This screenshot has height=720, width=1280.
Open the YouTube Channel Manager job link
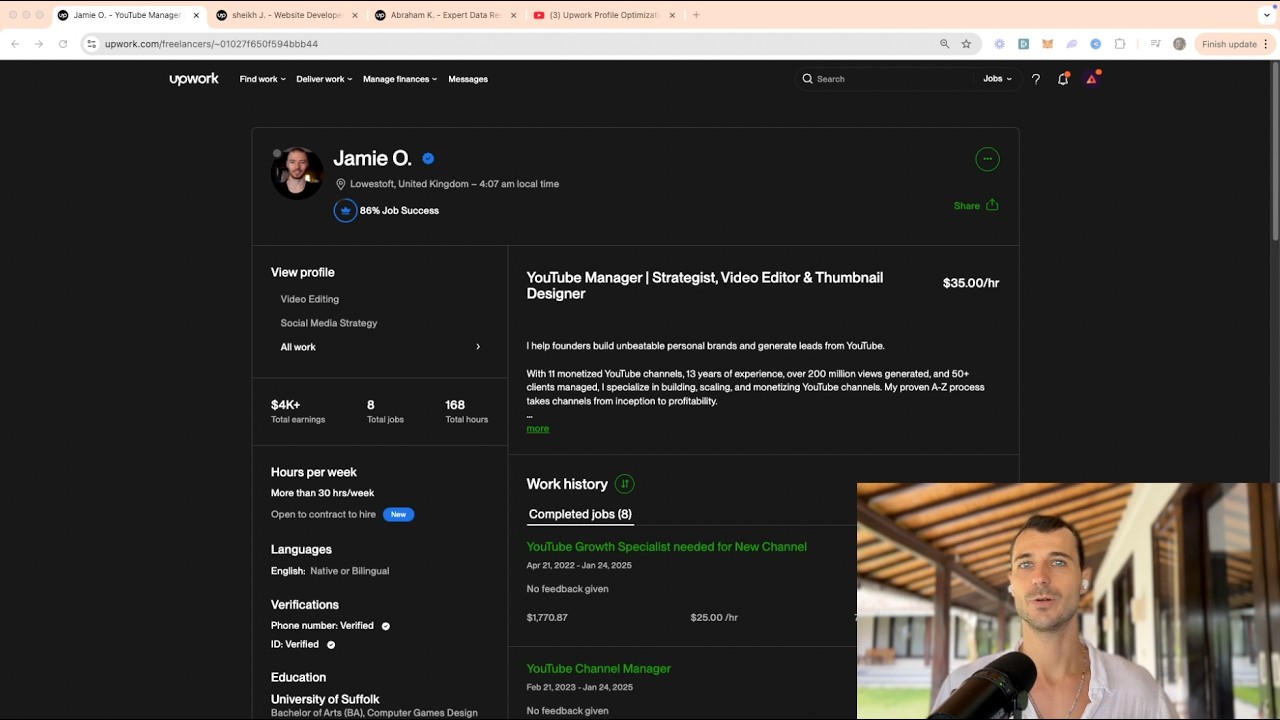click(598, 669)
